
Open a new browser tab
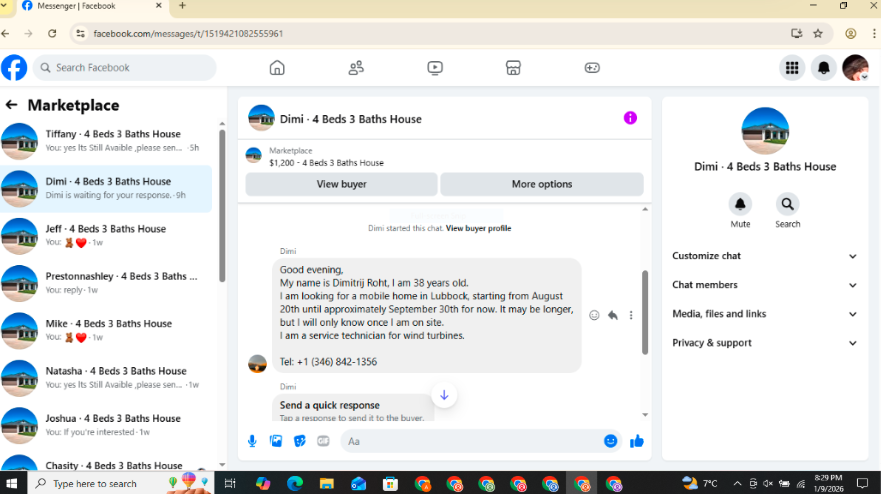[182, 6]
